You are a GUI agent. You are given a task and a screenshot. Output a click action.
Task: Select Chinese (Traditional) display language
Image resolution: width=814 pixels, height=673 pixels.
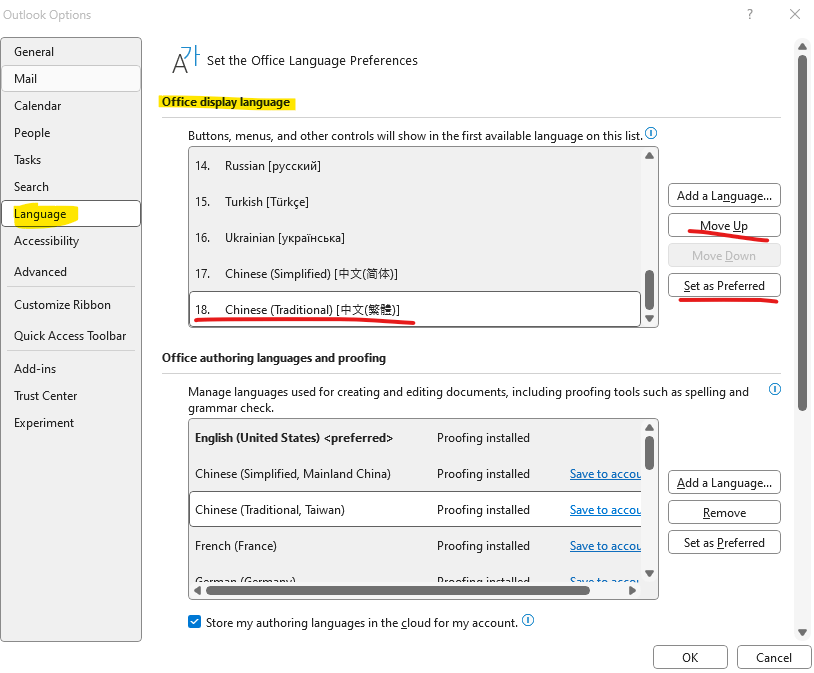click(x=415, y=309)
